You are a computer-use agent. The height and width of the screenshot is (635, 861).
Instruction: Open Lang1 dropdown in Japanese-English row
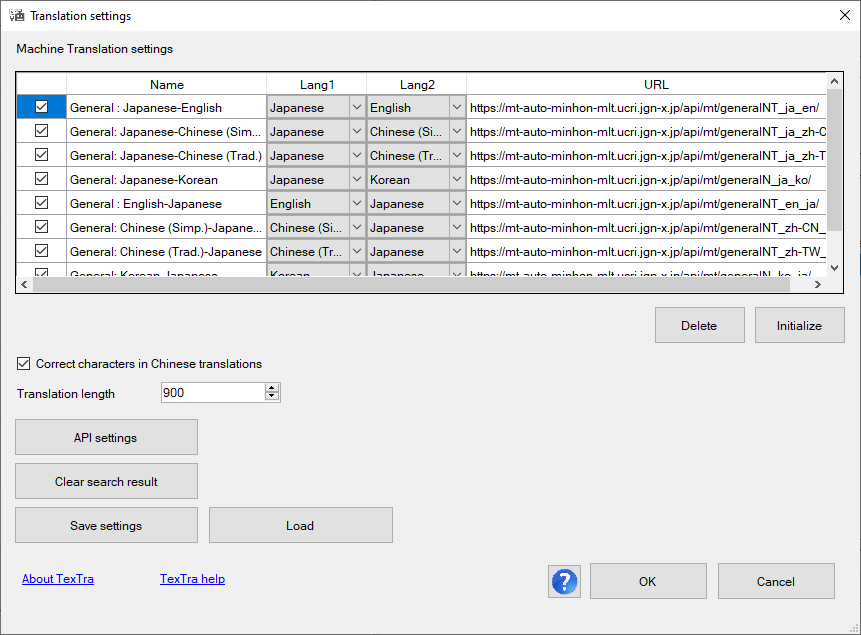pos(357,107)
